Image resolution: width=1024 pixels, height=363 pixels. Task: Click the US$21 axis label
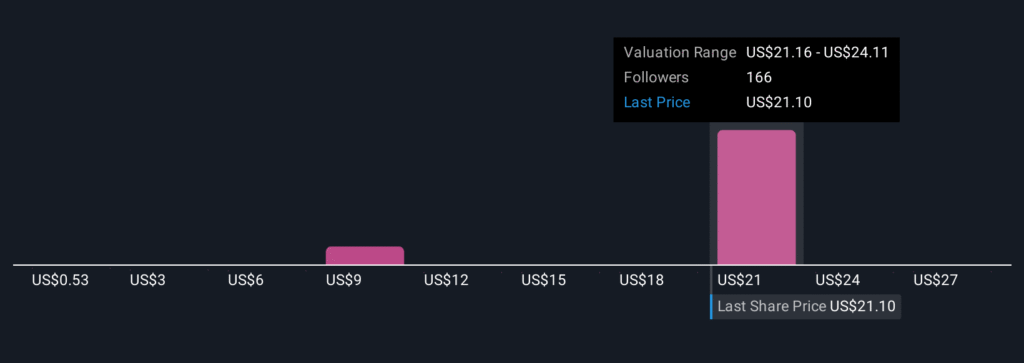739,281
